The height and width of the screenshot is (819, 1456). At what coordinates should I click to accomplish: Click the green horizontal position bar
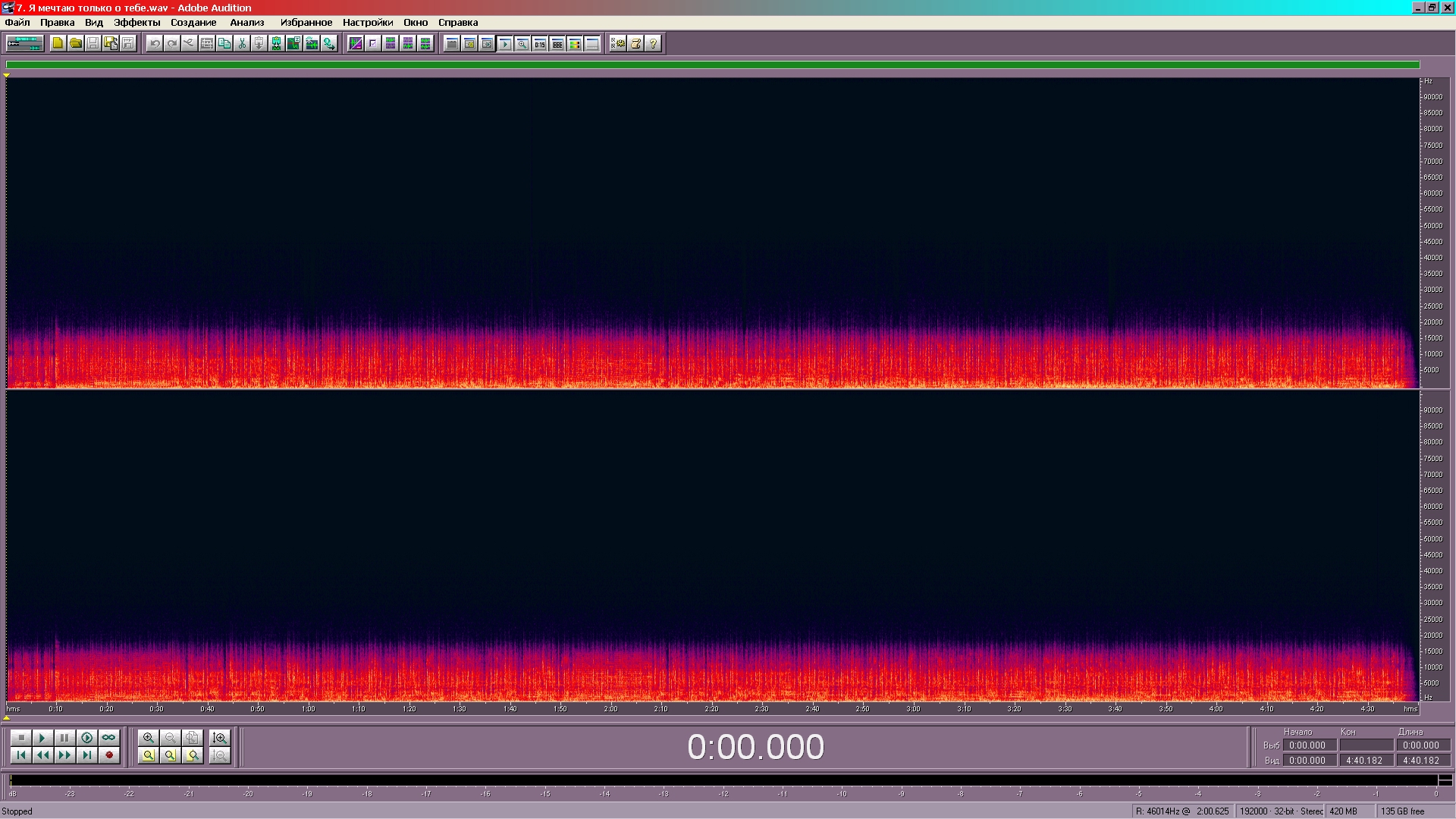click(713, 65)
